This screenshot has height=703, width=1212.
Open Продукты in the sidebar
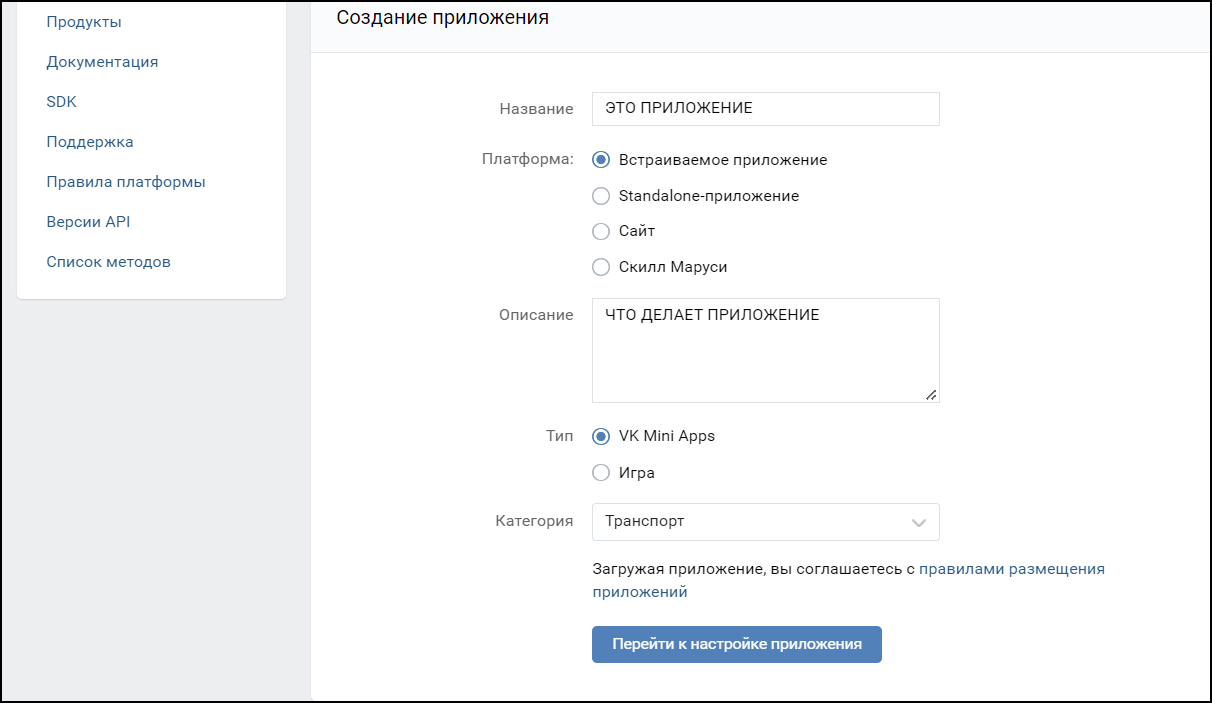[x=84, y=22]
